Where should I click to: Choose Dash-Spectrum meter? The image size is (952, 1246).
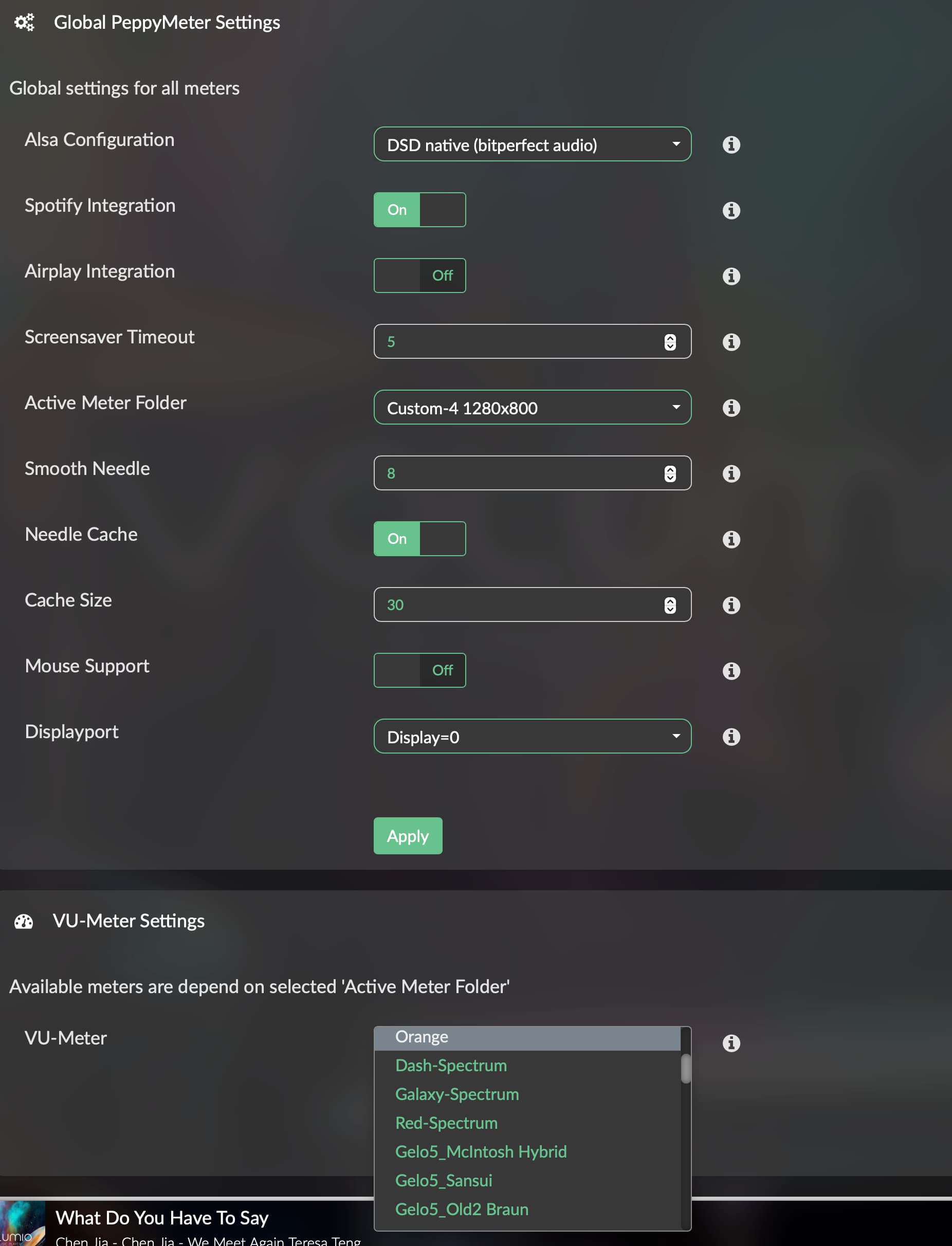527,1065
